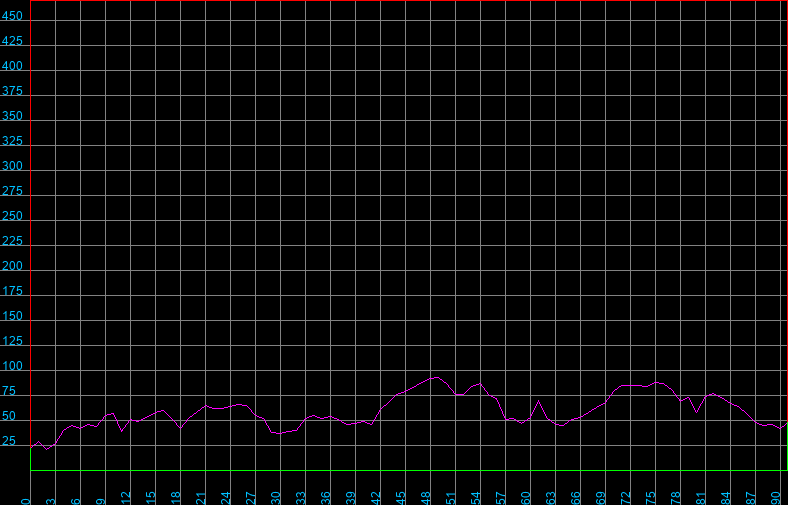Click the 84 tick label on the horizontal axis

point(726,498)
